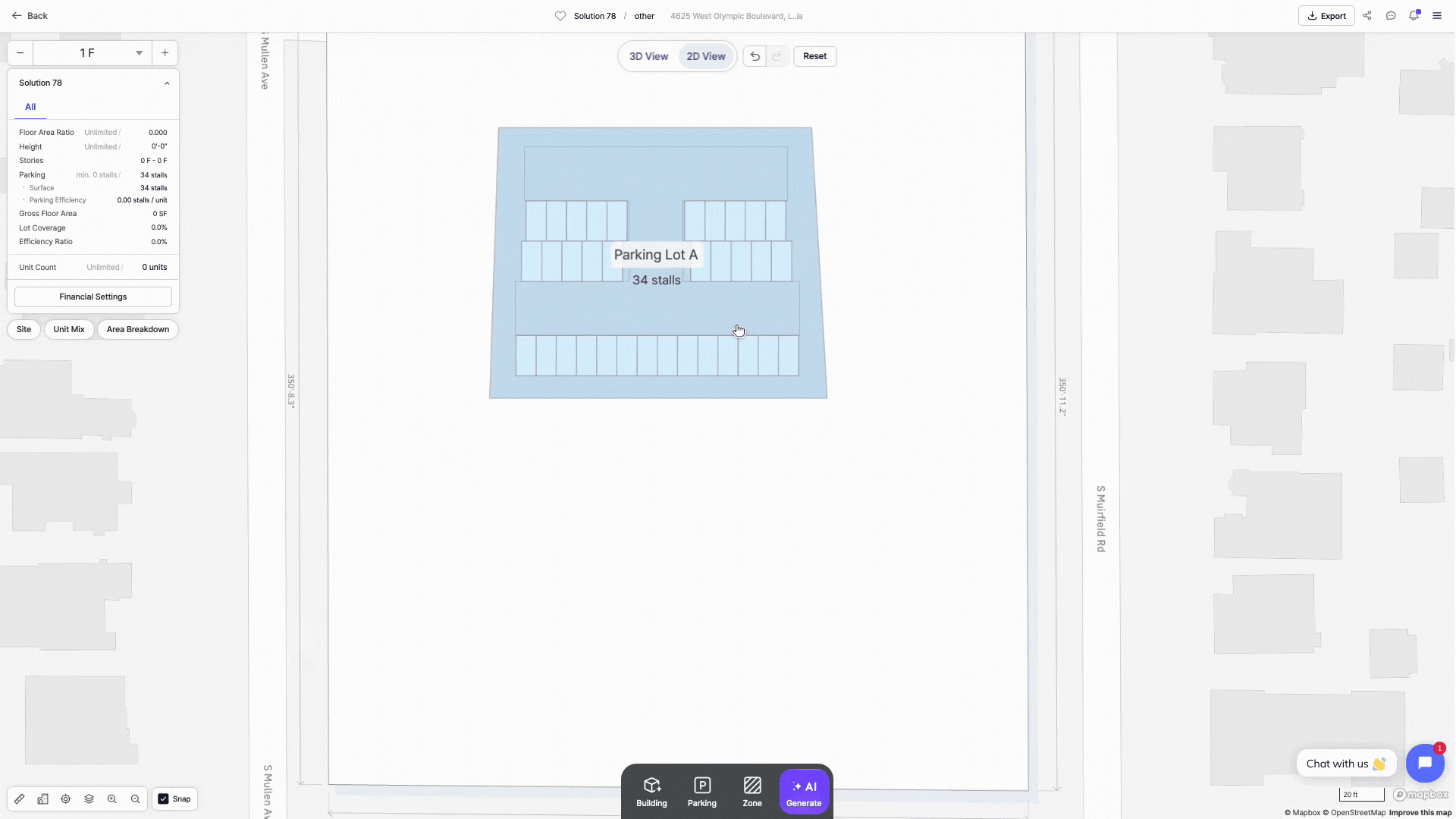Viewport: 1456px width, 819px height.
Task: Click the undo arrow icon
Action: [x=755, y=56]
